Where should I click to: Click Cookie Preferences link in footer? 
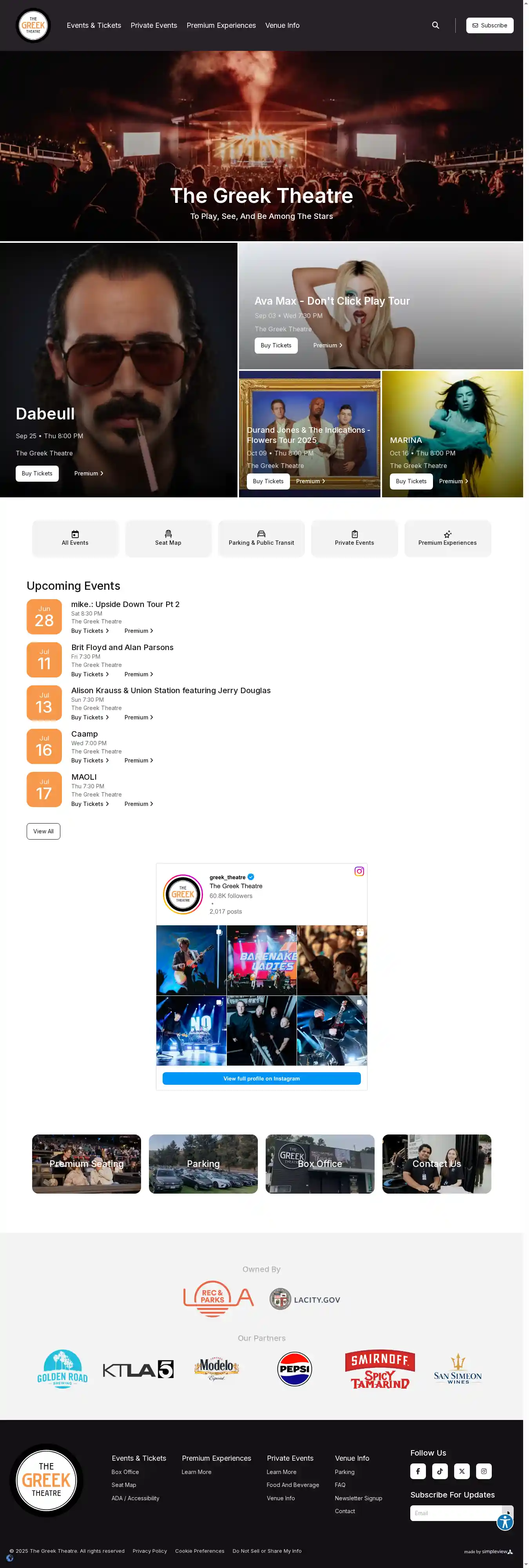click(200, 1550)
